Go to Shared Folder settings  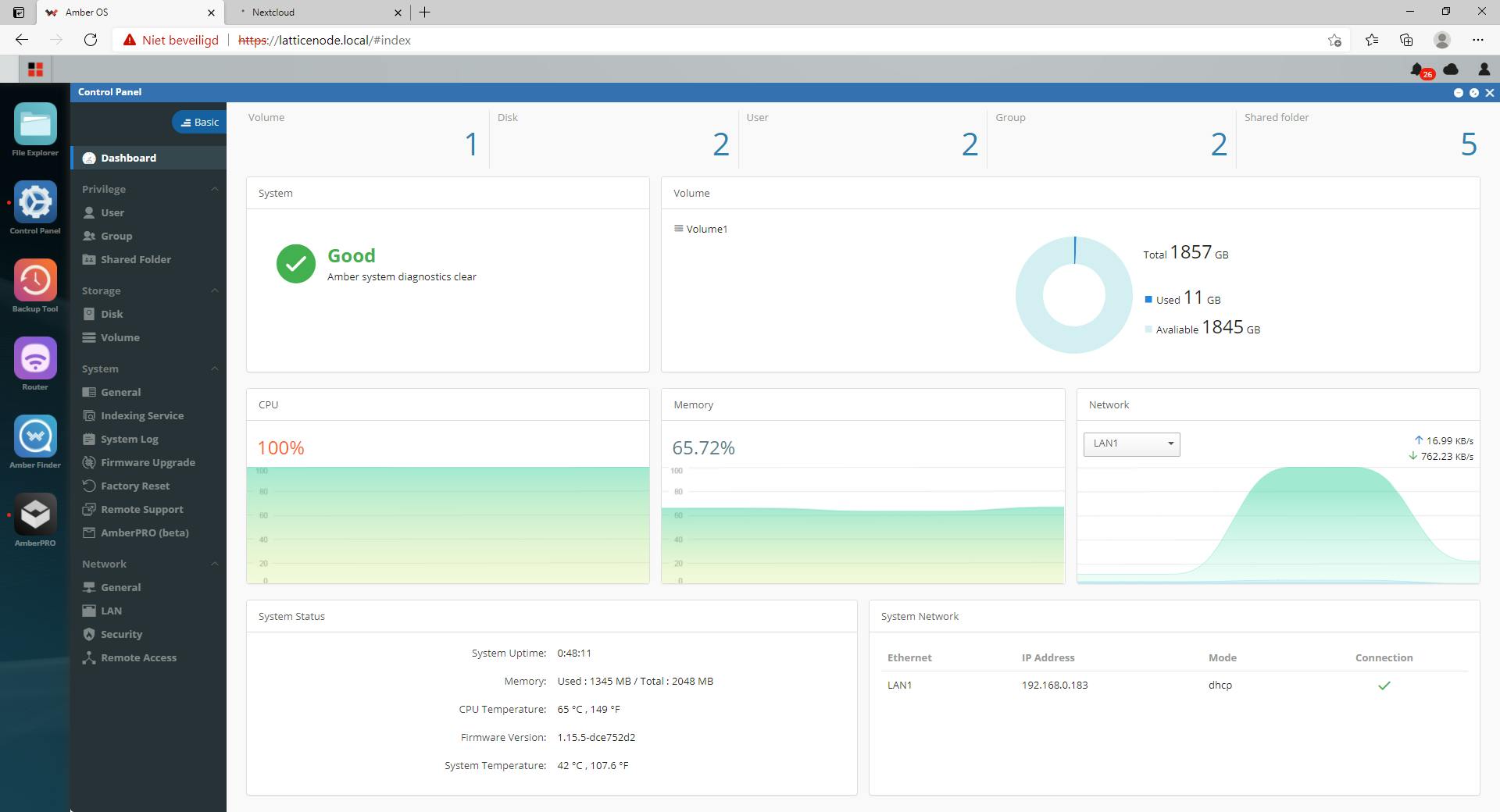tap(148, 259)
